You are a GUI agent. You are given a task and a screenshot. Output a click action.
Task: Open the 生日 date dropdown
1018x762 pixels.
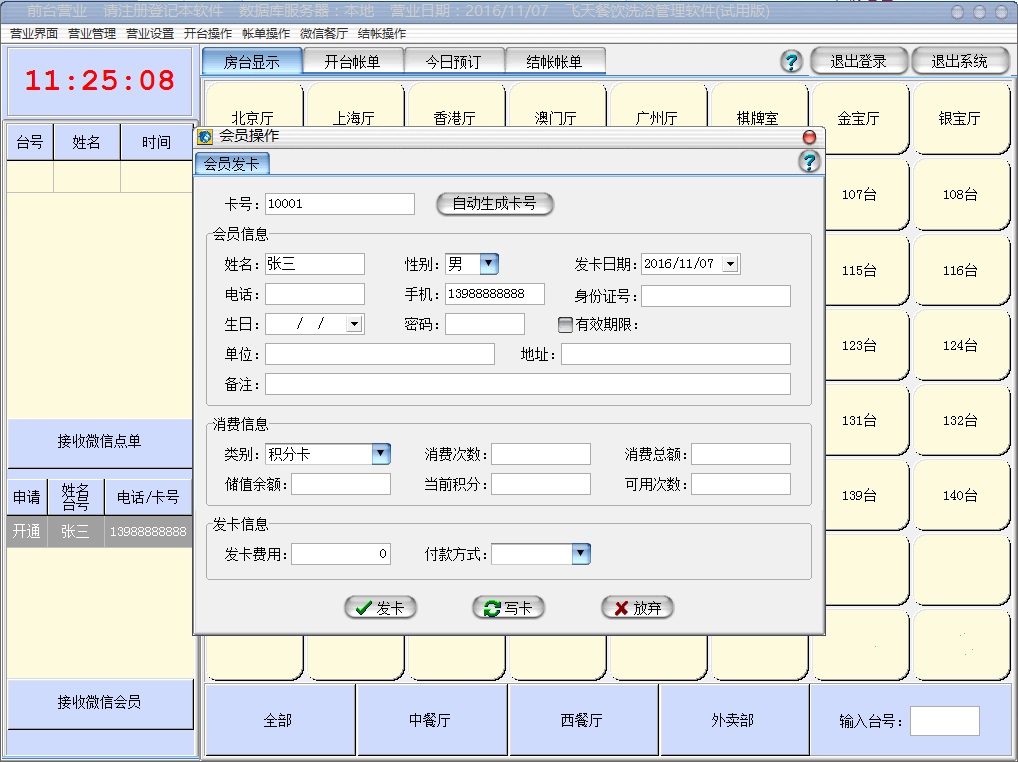pyautogui.click(x=354, y=324)
